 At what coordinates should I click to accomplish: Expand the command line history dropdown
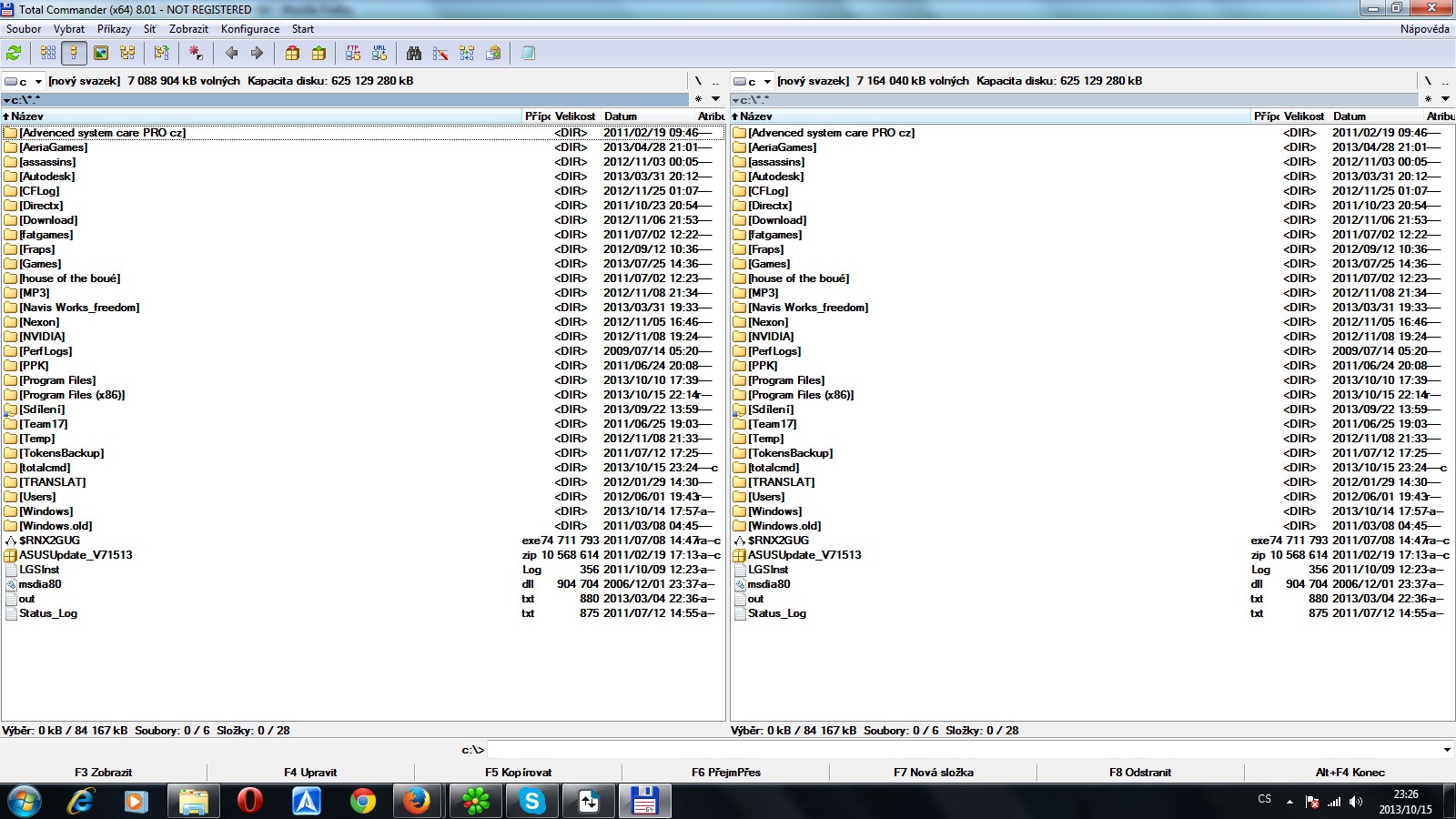click(1447, 750)
